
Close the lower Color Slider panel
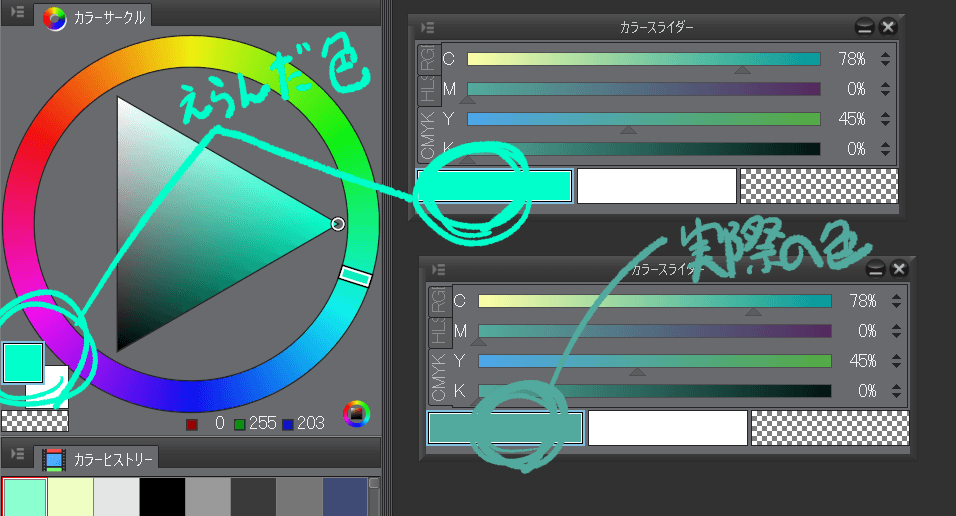899,269
